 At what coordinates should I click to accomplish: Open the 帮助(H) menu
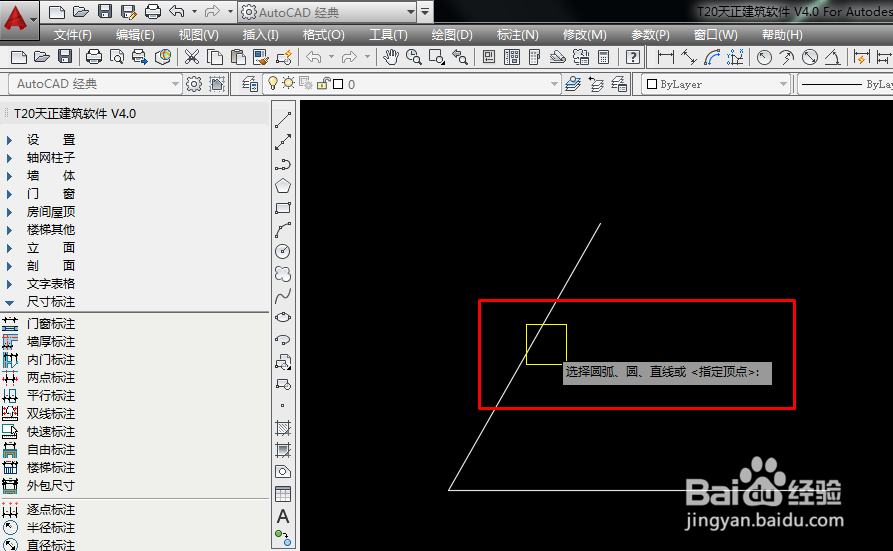pos(782,35)
